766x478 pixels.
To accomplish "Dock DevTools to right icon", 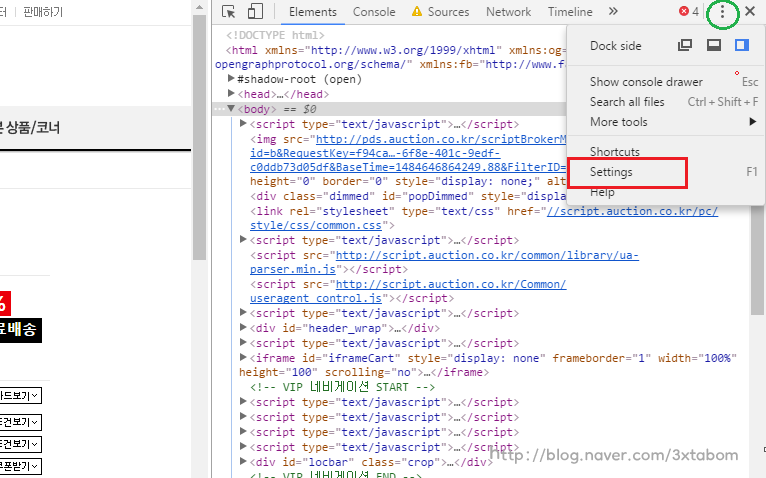I will (742, 45).
